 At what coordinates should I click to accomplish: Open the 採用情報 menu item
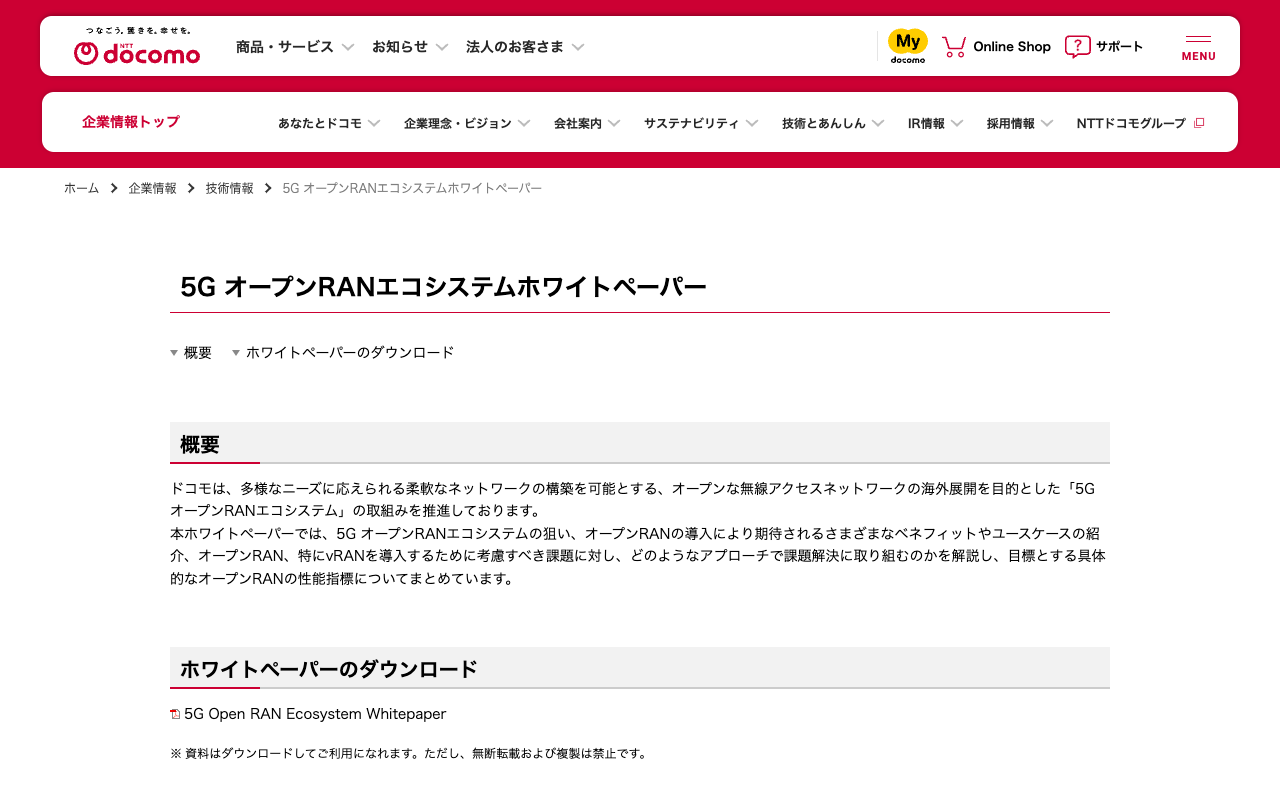[x=1011, y=123]
